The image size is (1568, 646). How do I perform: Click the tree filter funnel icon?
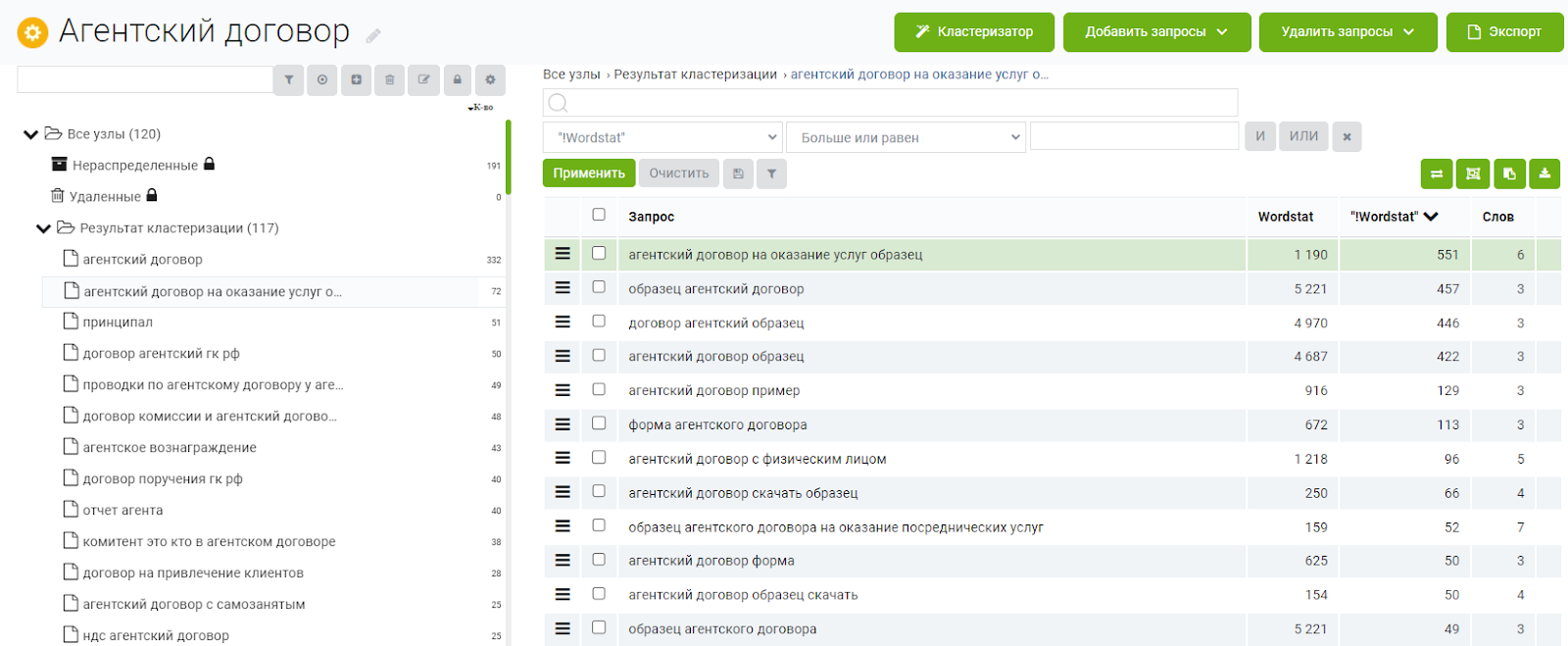pyautogui.click(x=288, y=80)
